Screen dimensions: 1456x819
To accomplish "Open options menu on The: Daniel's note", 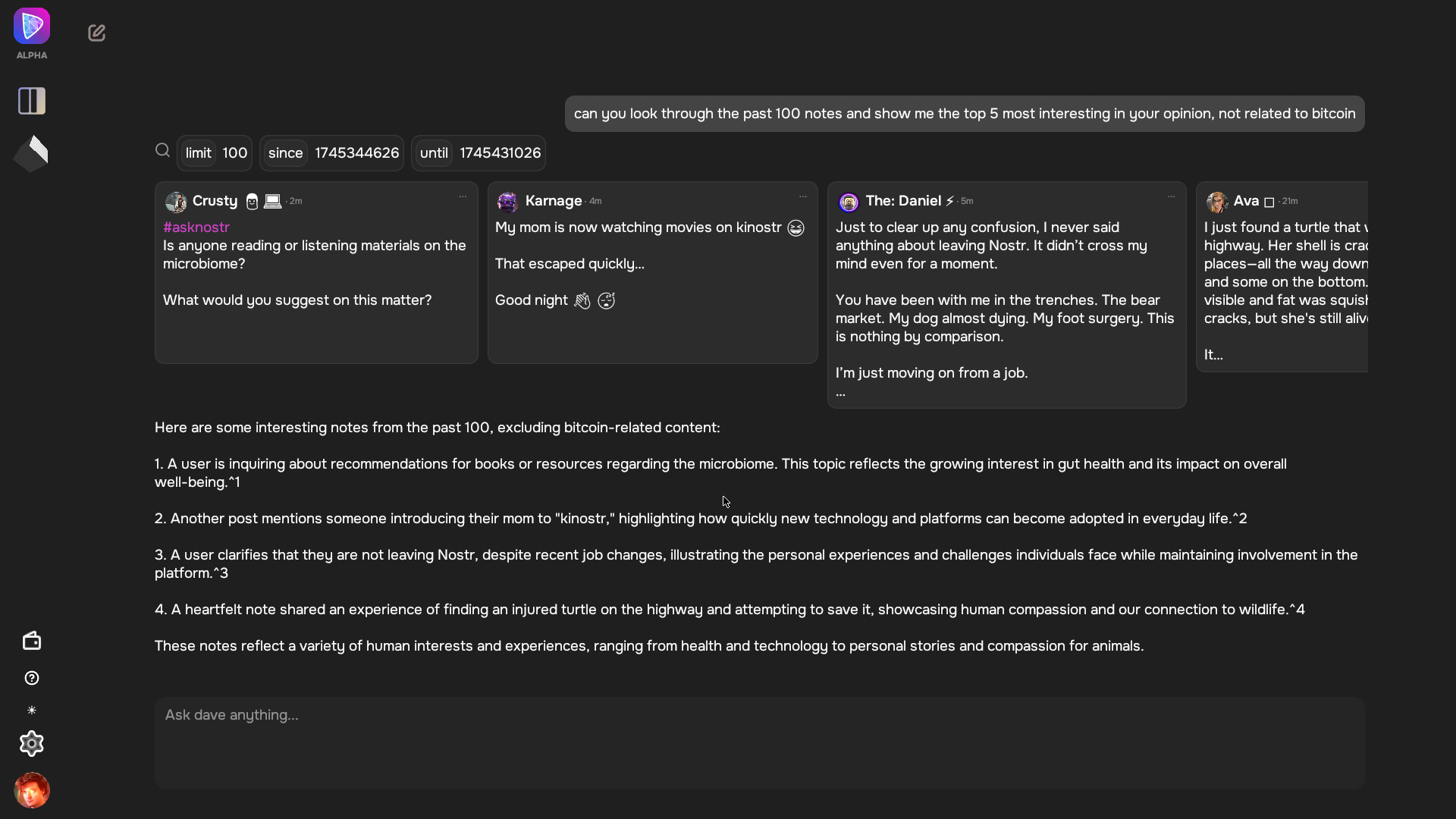I will point(1171,196).
